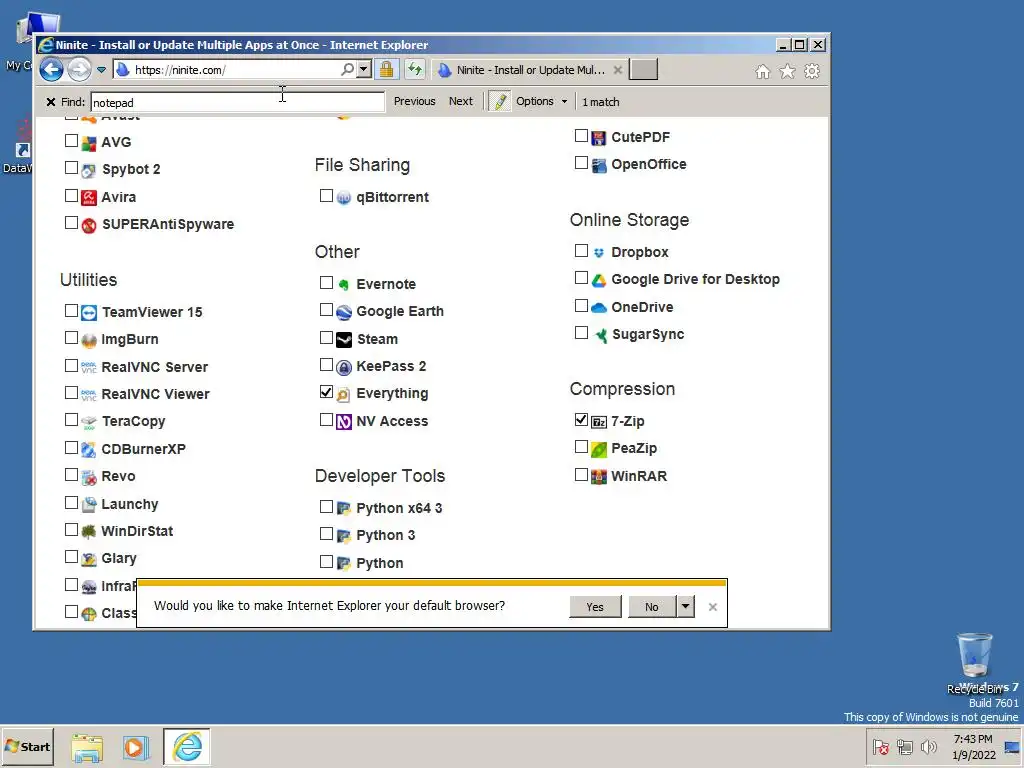The height and width of the screenshot is (768, 1024).
Task: Click the qBittorrent icon
Action: [344, 197]
